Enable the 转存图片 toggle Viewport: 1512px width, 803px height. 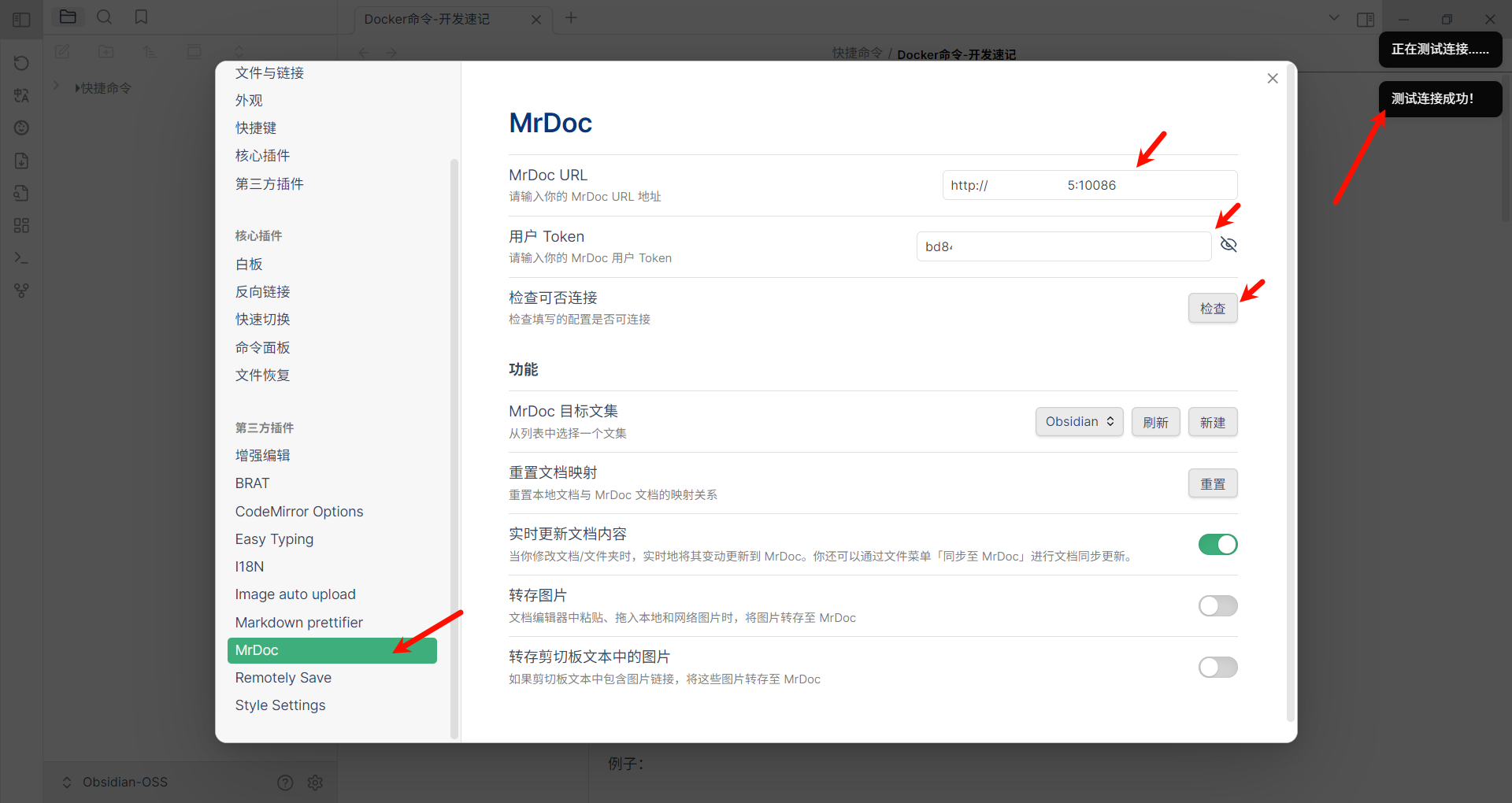click(1217, 605)
